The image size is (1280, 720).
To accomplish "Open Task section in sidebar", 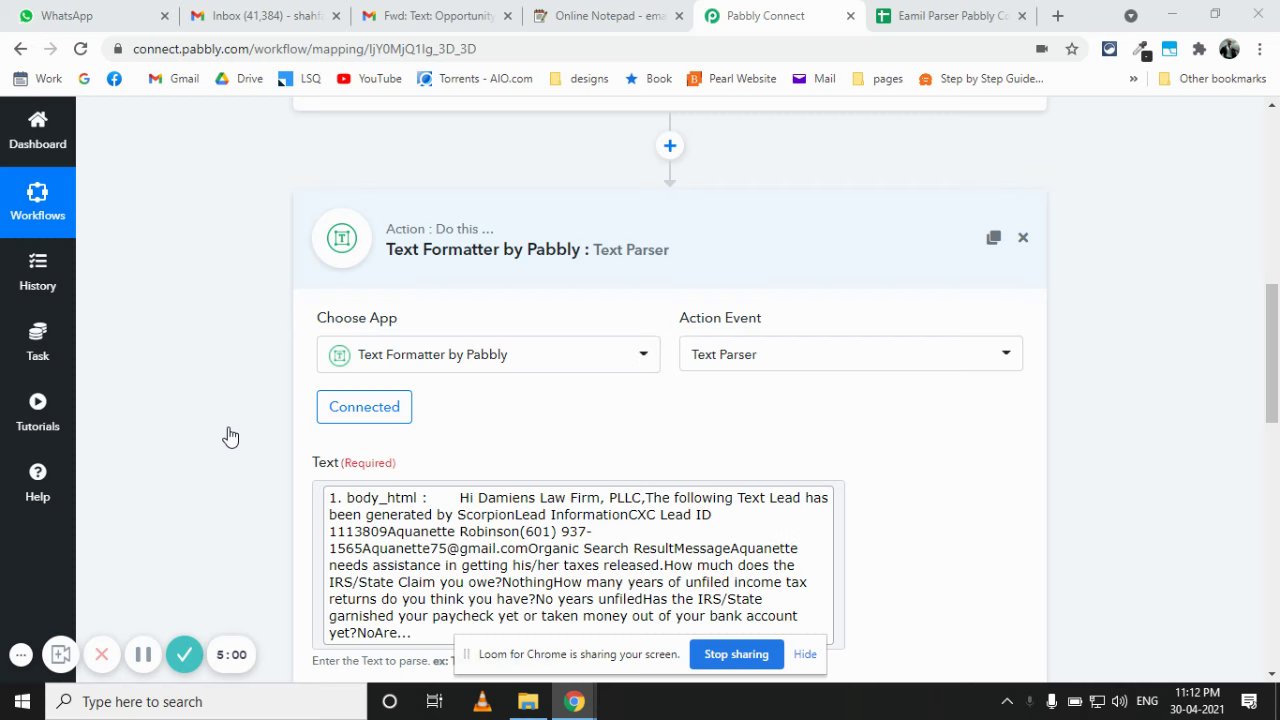I will coord(37,342).
